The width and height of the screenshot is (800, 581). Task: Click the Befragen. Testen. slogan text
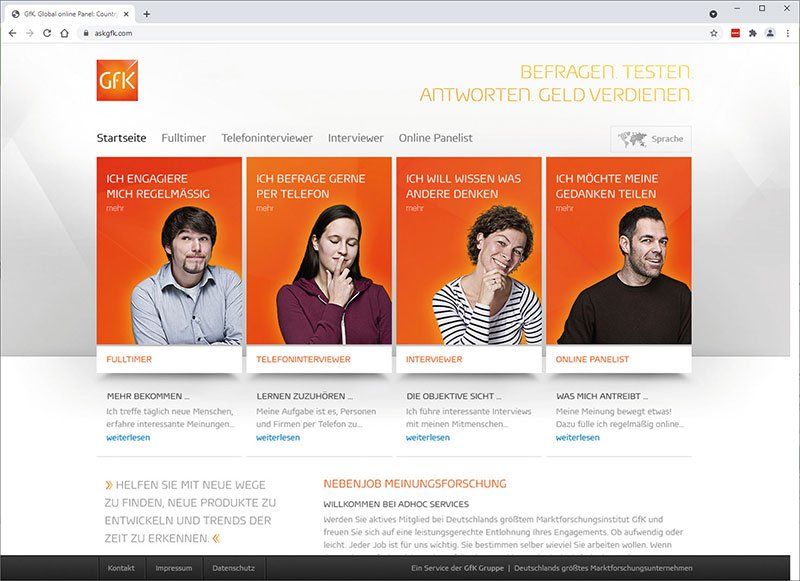(x=606, y=71)
